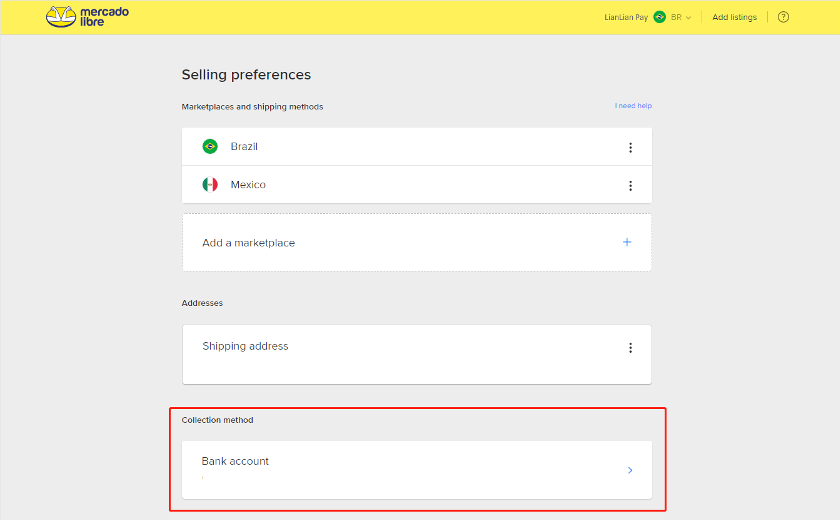The image size is (840, 520).
Task: Open the Shipping address three-dot menu
Action: click(630, 348)
